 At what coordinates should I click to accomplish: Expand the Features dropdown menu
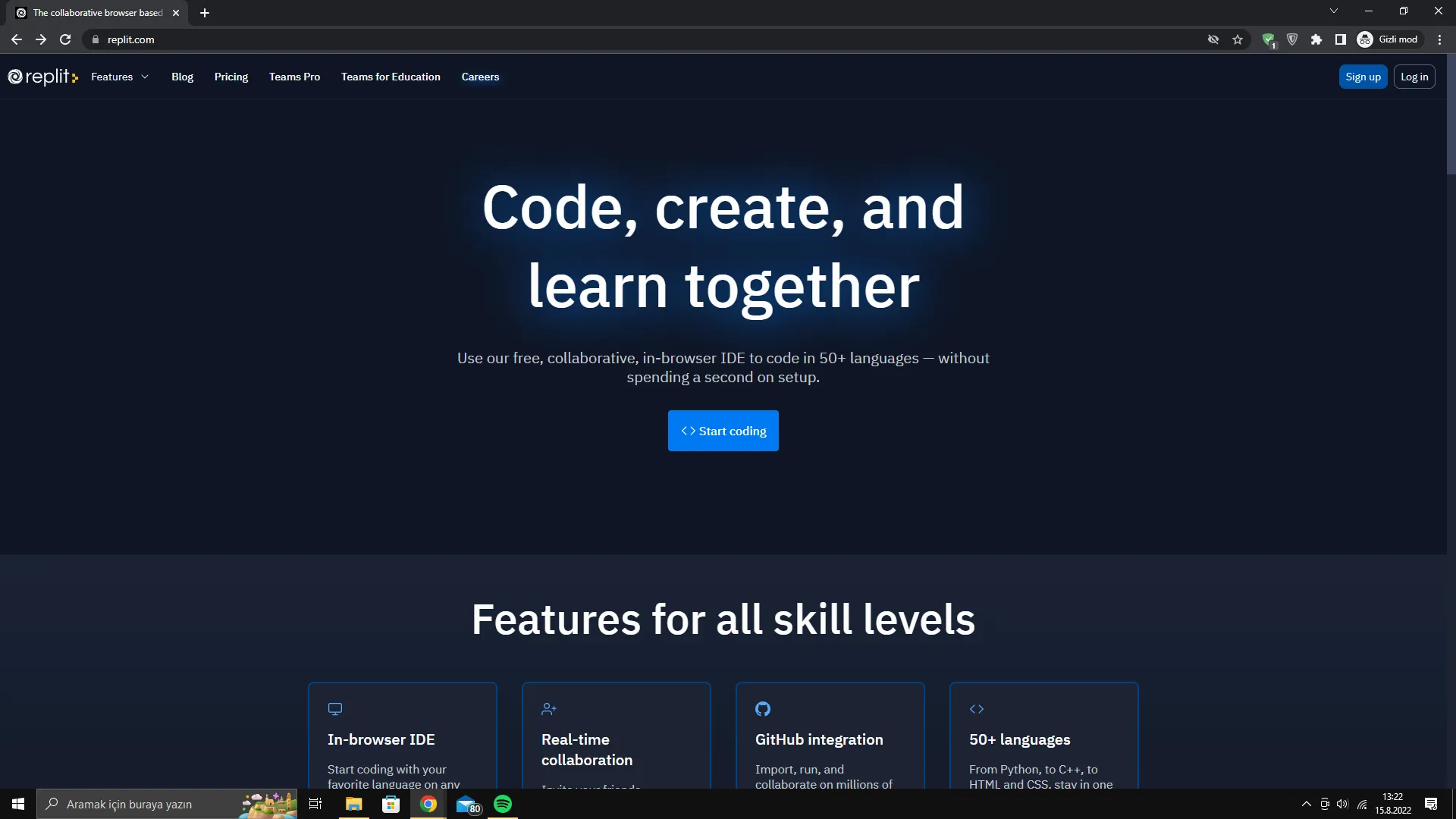pyautogui.click(x=120, y=77)
